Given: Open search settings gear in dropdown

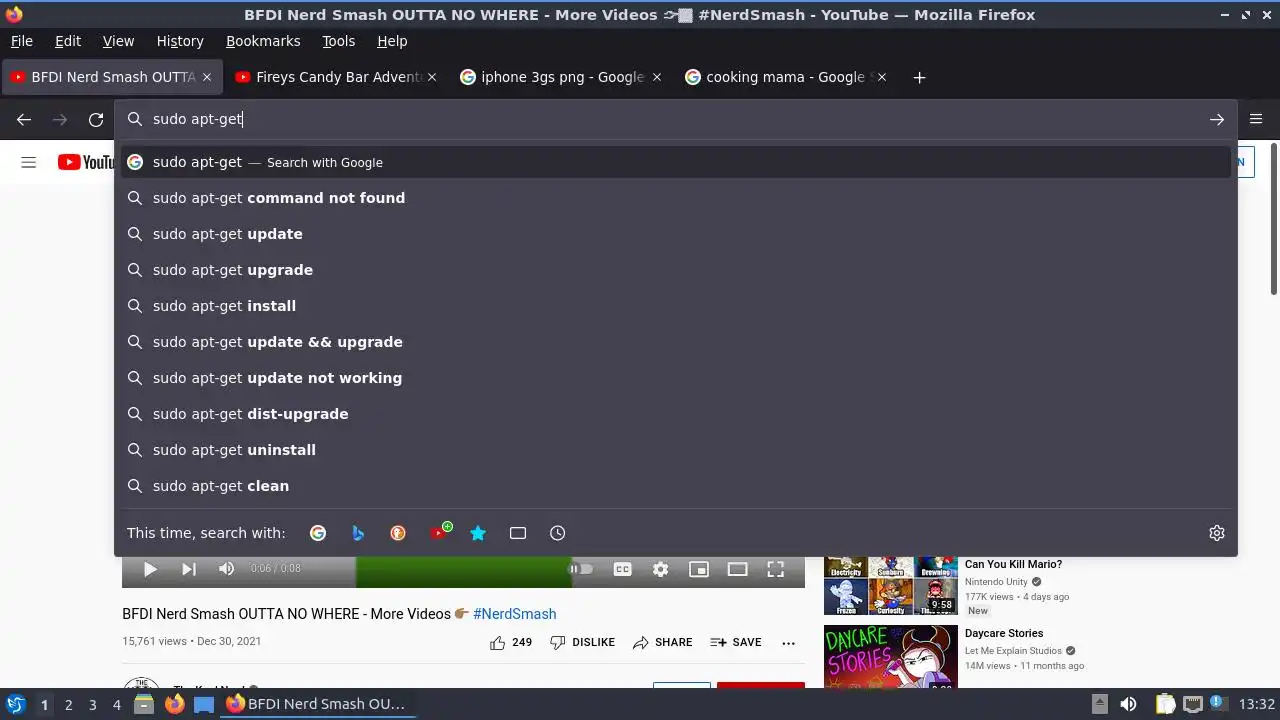Looking at the screenshot, I should (x=1217, y=533).
